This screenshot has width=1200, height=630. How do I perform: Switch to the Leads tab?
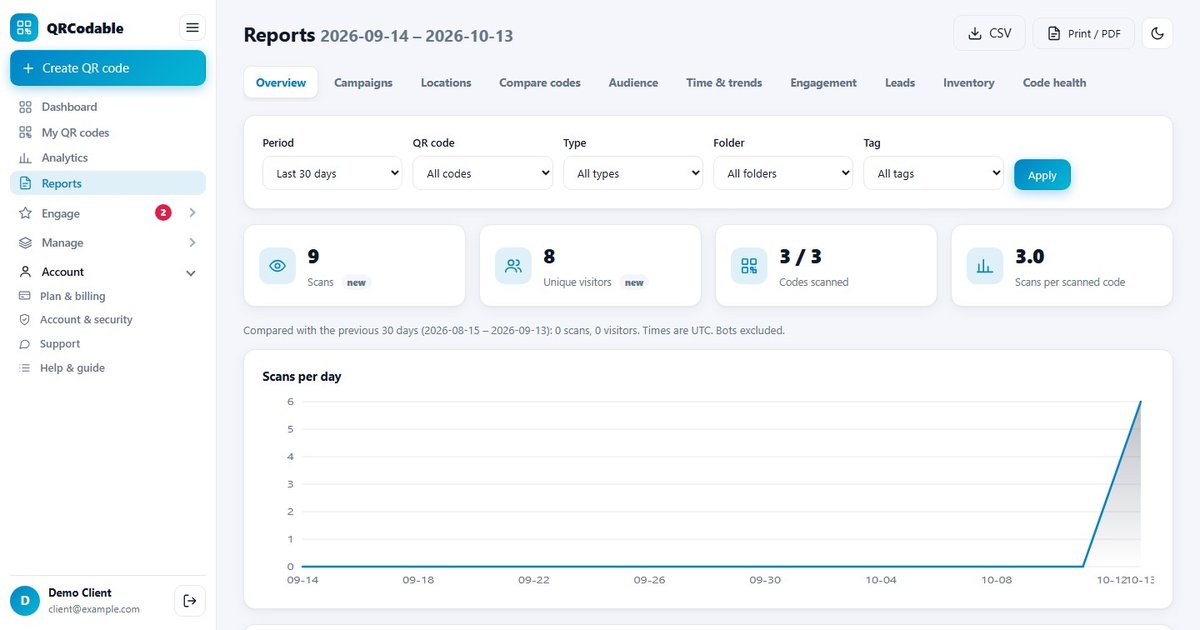[x=900, y=83]
